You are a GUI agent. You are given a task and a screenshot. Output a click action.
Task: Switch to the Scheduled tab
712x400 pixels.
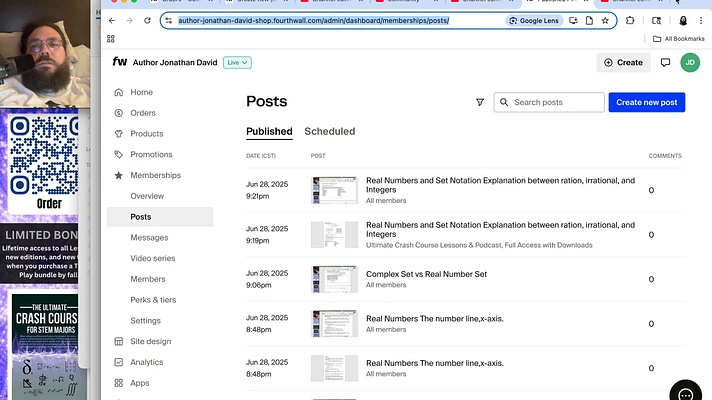[330, 132]
